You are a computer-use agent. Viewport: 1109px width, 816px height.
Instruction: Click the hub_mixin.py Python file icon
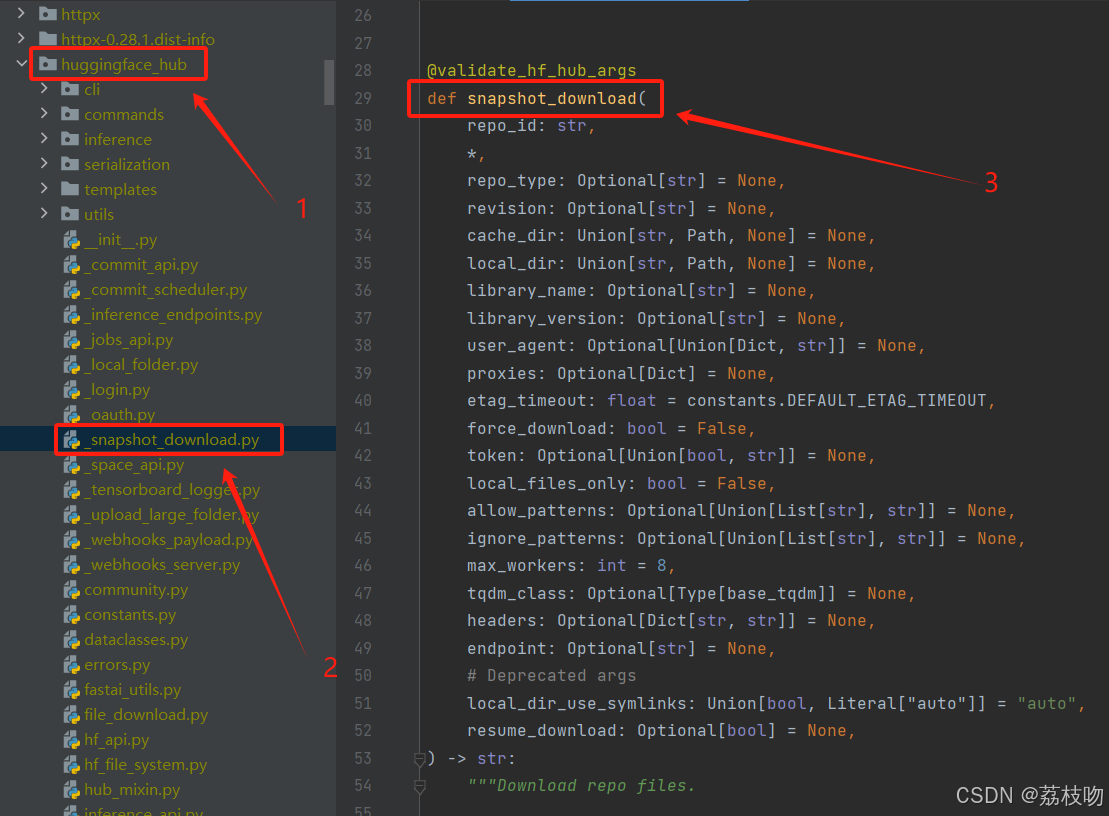point(71,790)
